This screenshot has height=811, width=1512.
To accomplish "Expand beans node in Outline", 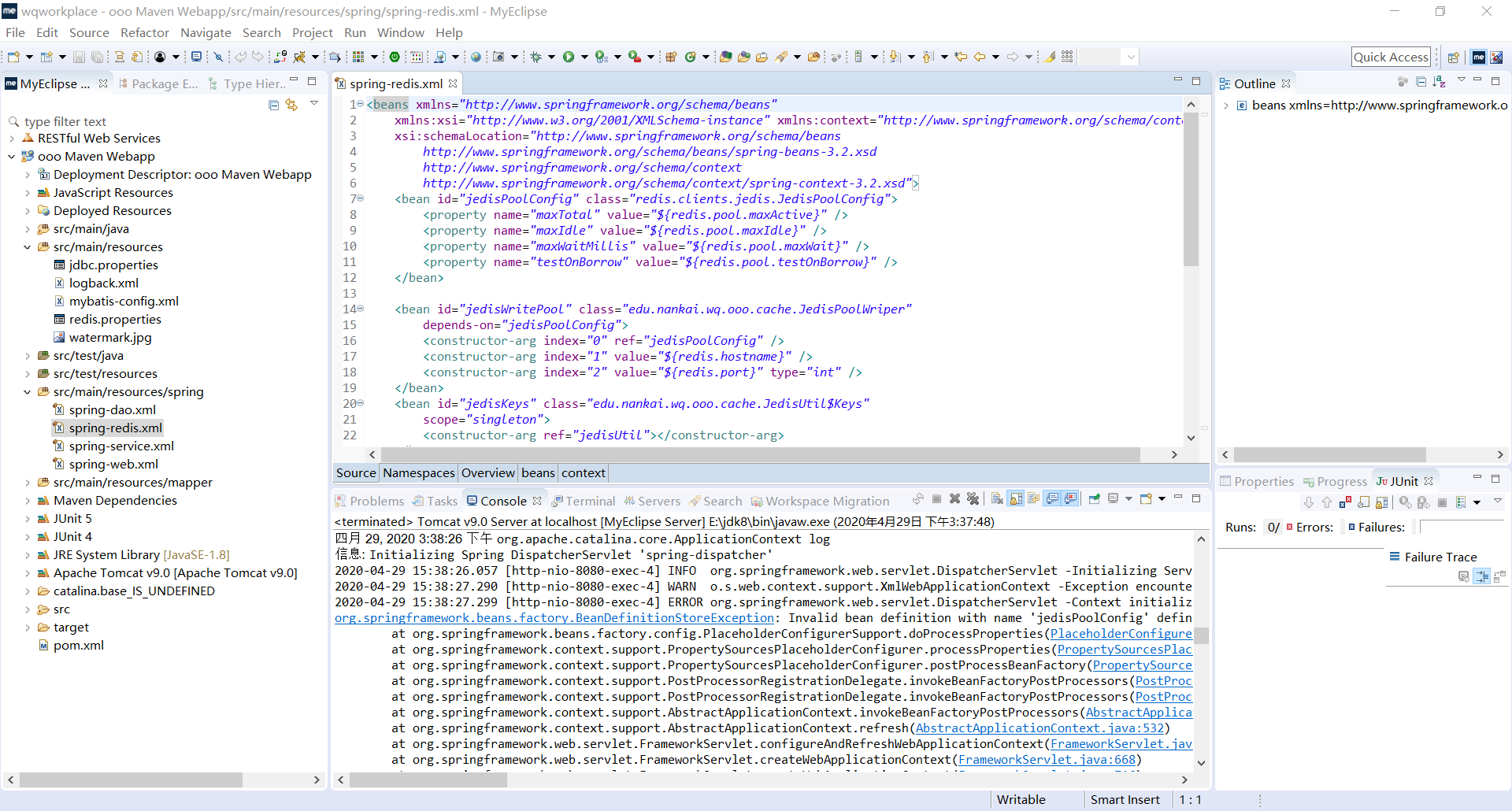I will [x=1226, y=106].
